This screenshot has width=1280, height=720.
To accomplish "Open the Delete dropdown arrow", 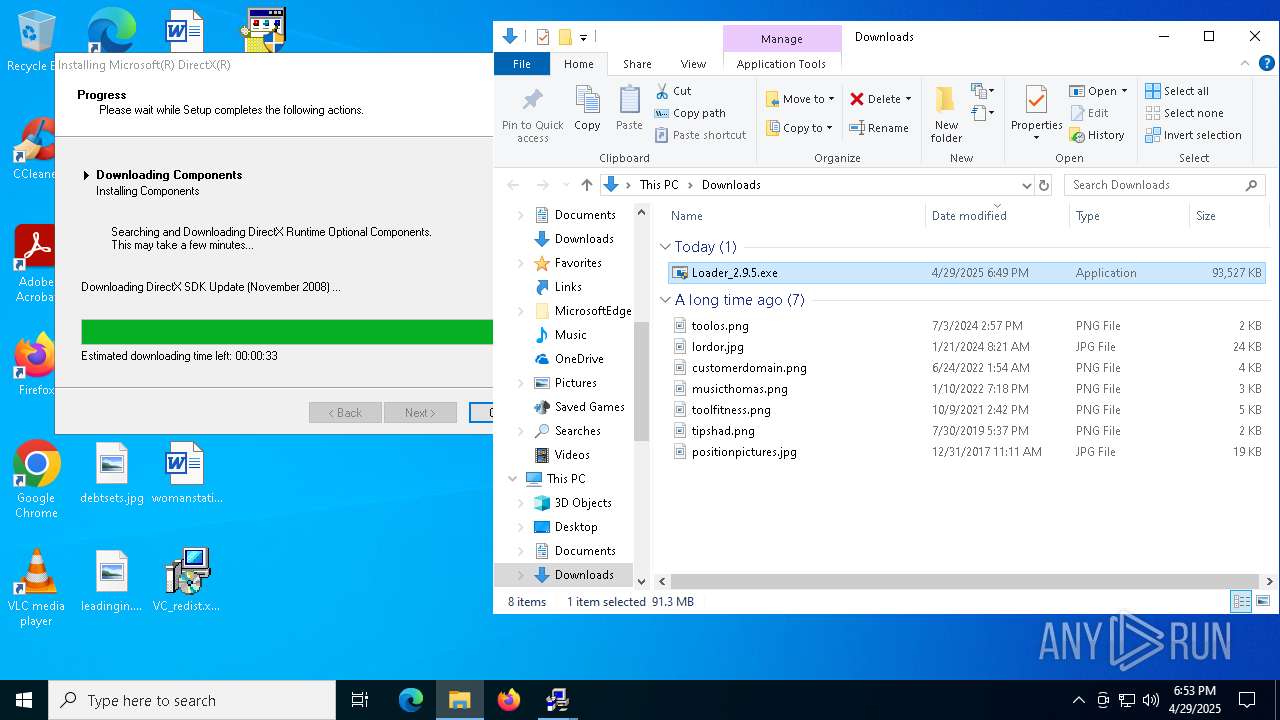I will click(908, 99).
